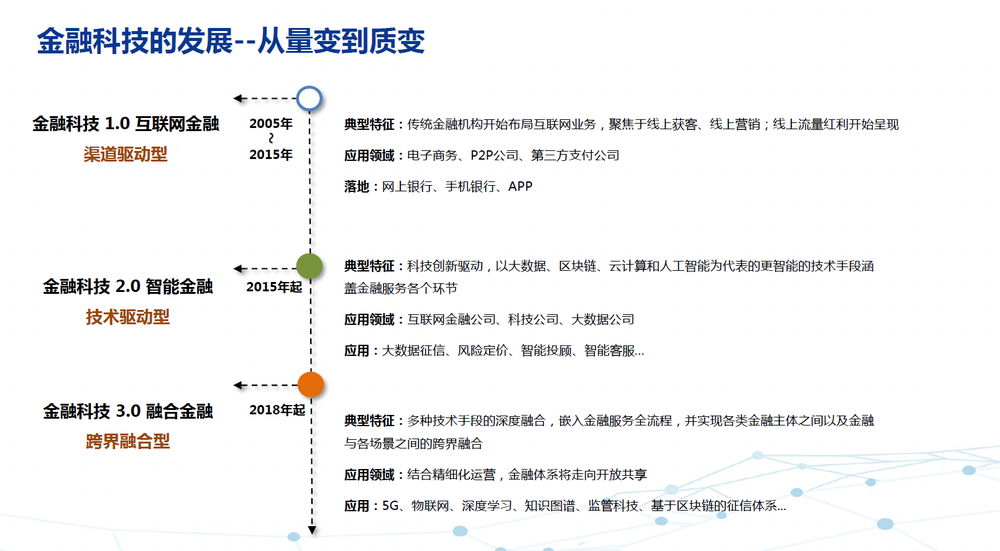Select line starting 典型特征：多种技术手段
This screenshot has height=551, width=1000.
(x=609, y=421)
